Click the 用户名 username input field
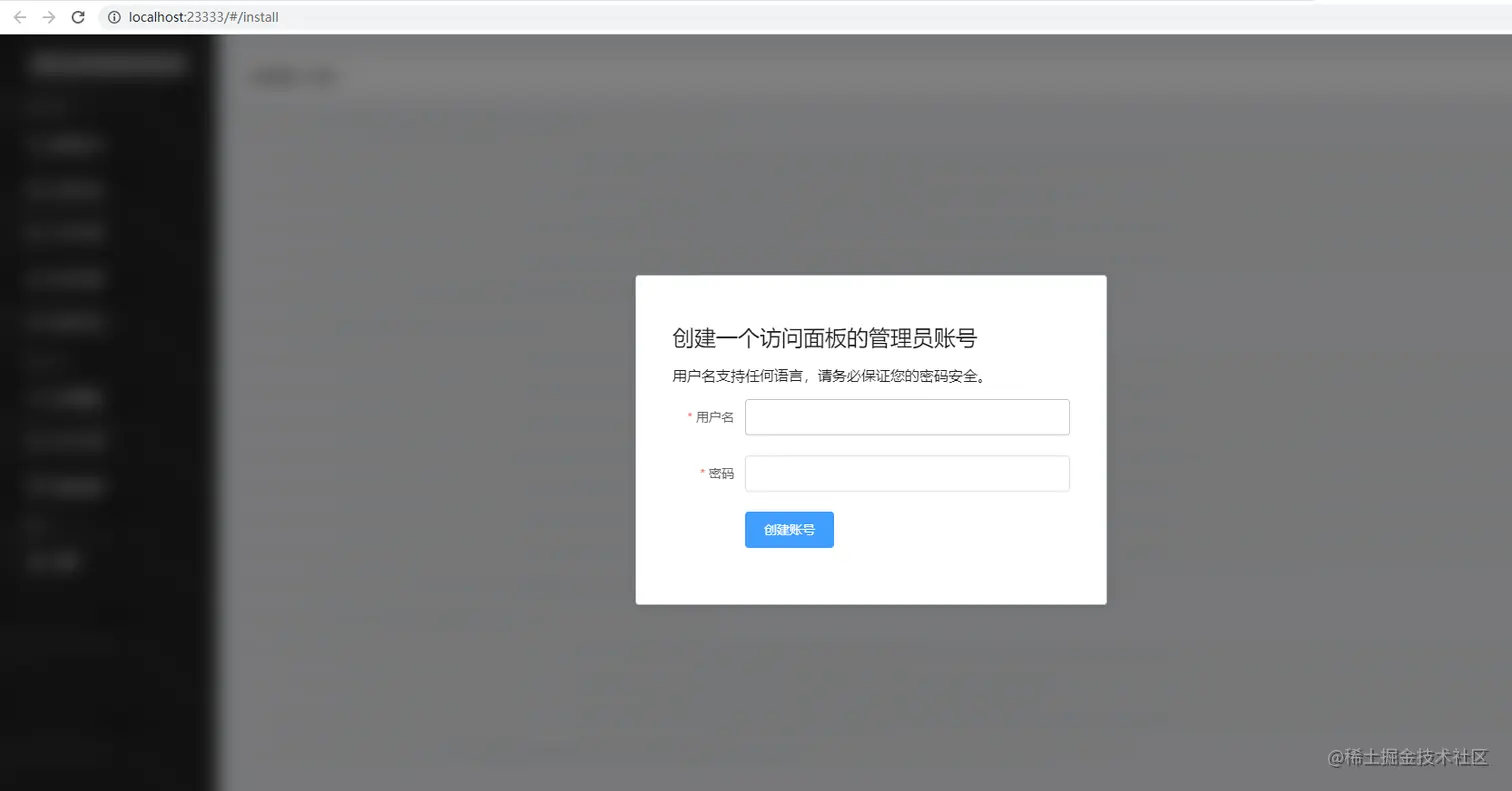The width and height of the screenshot is (1512, 791). click(x=905, y=417)
